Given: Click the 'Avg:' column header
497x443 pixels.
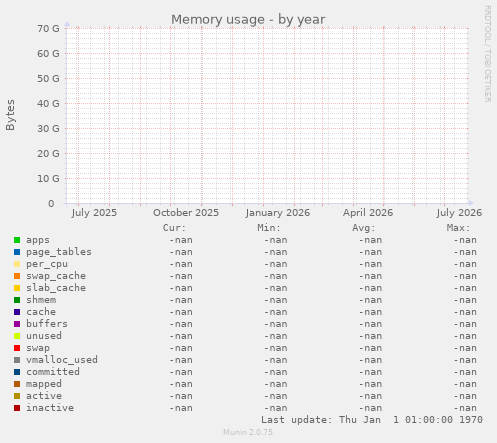Looking at the screenshot, I should pos(364,228).
